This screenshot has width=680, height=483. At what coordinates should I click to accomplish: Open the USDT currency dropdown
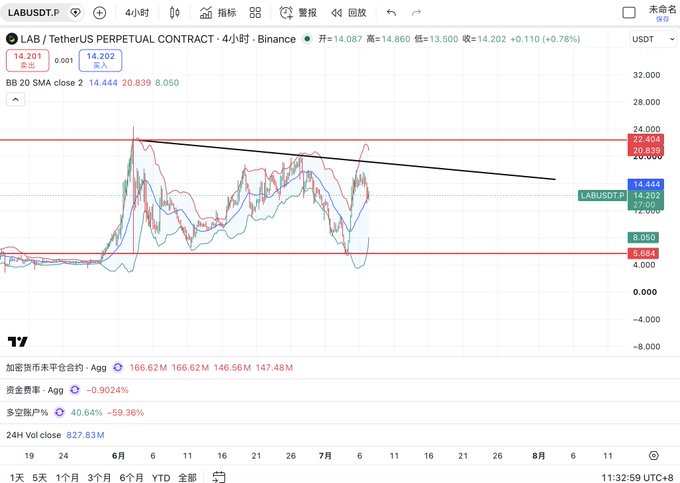(x=653, y=39)
